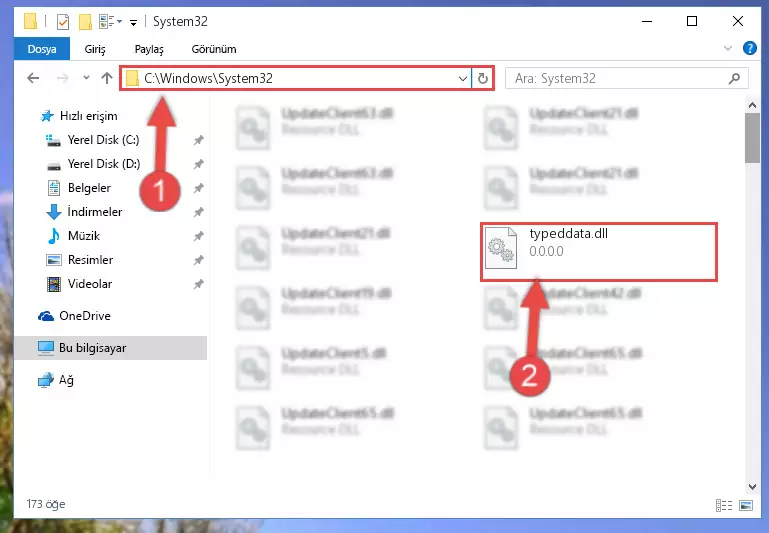Open the Müzik folder shortcut
The image size is (769, 533).
[x=84, y=236]
